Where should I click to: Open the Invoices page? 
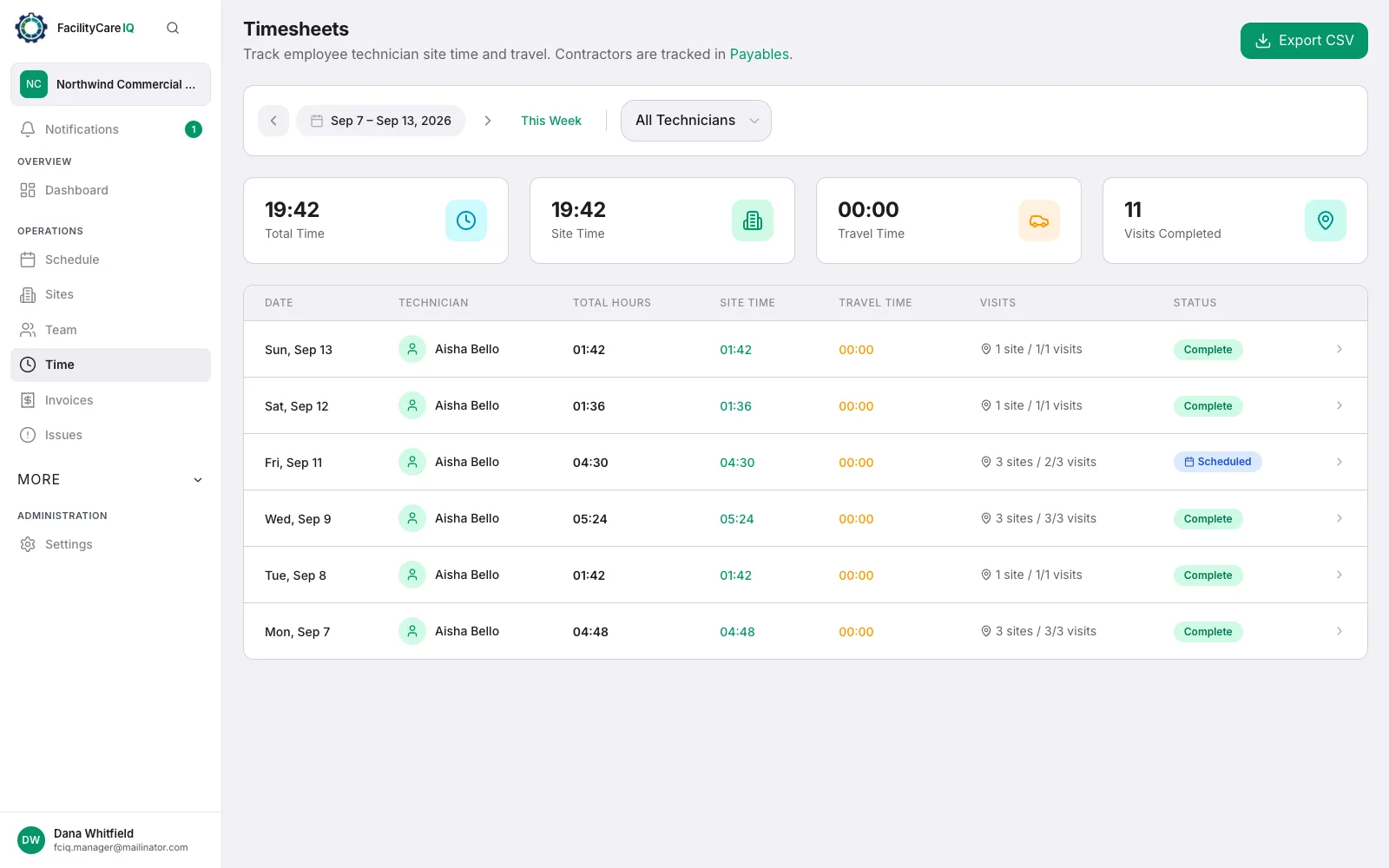tap(110, 400)
